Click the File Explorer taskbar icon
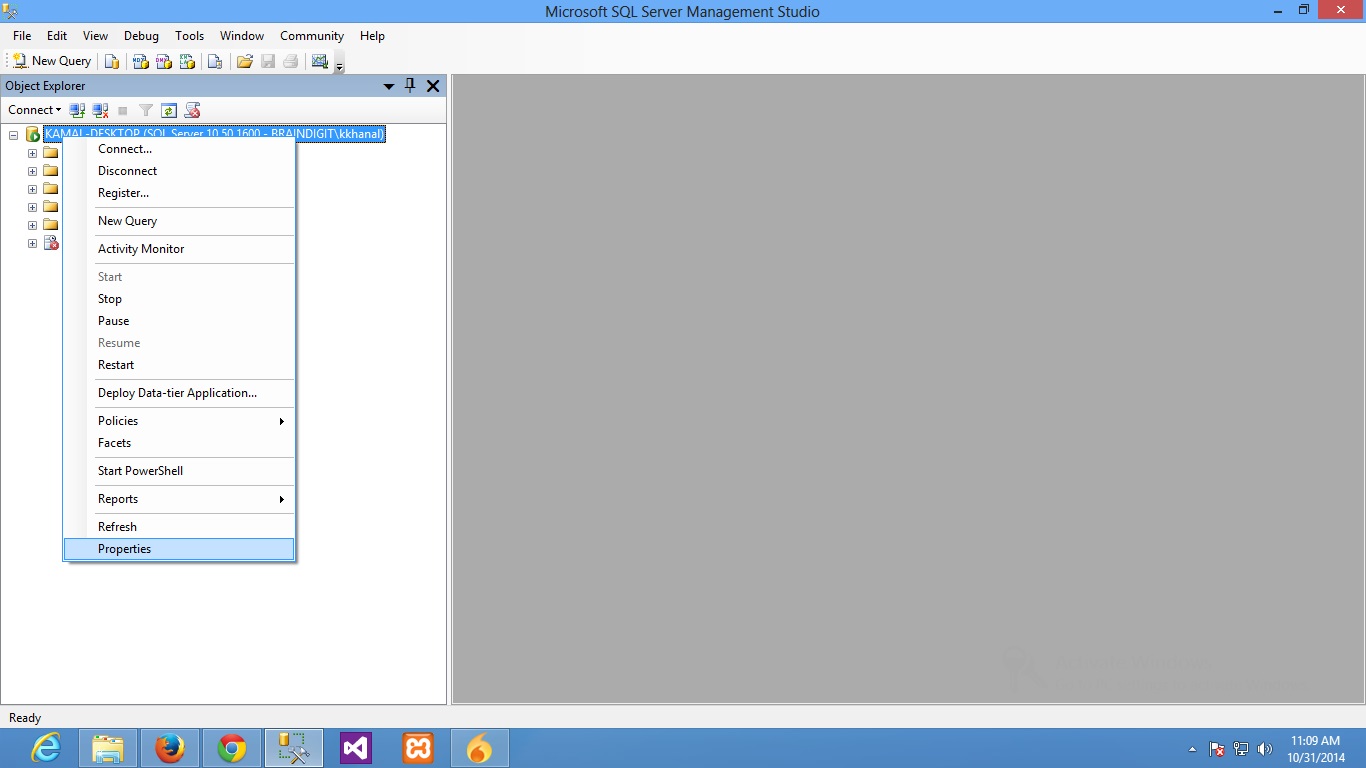 click(108, 748)
